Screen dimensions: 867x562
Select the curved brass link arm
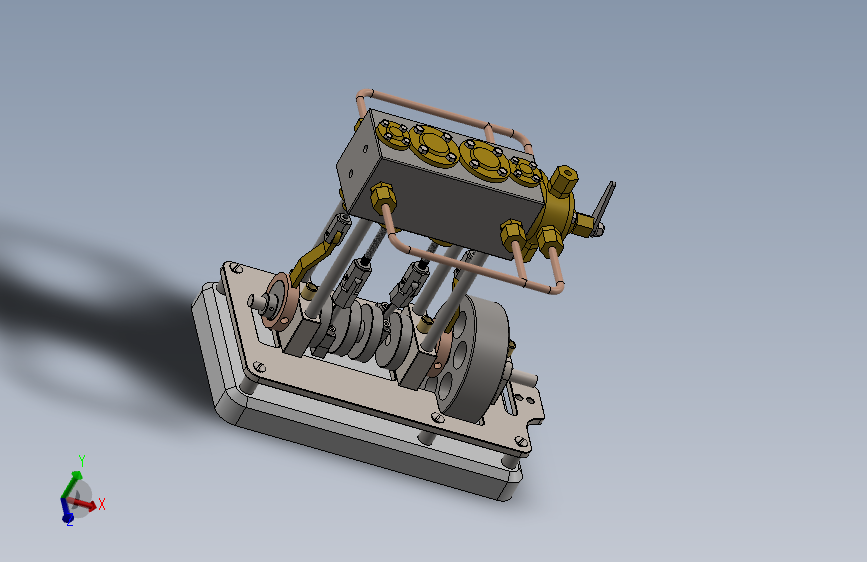311,259
